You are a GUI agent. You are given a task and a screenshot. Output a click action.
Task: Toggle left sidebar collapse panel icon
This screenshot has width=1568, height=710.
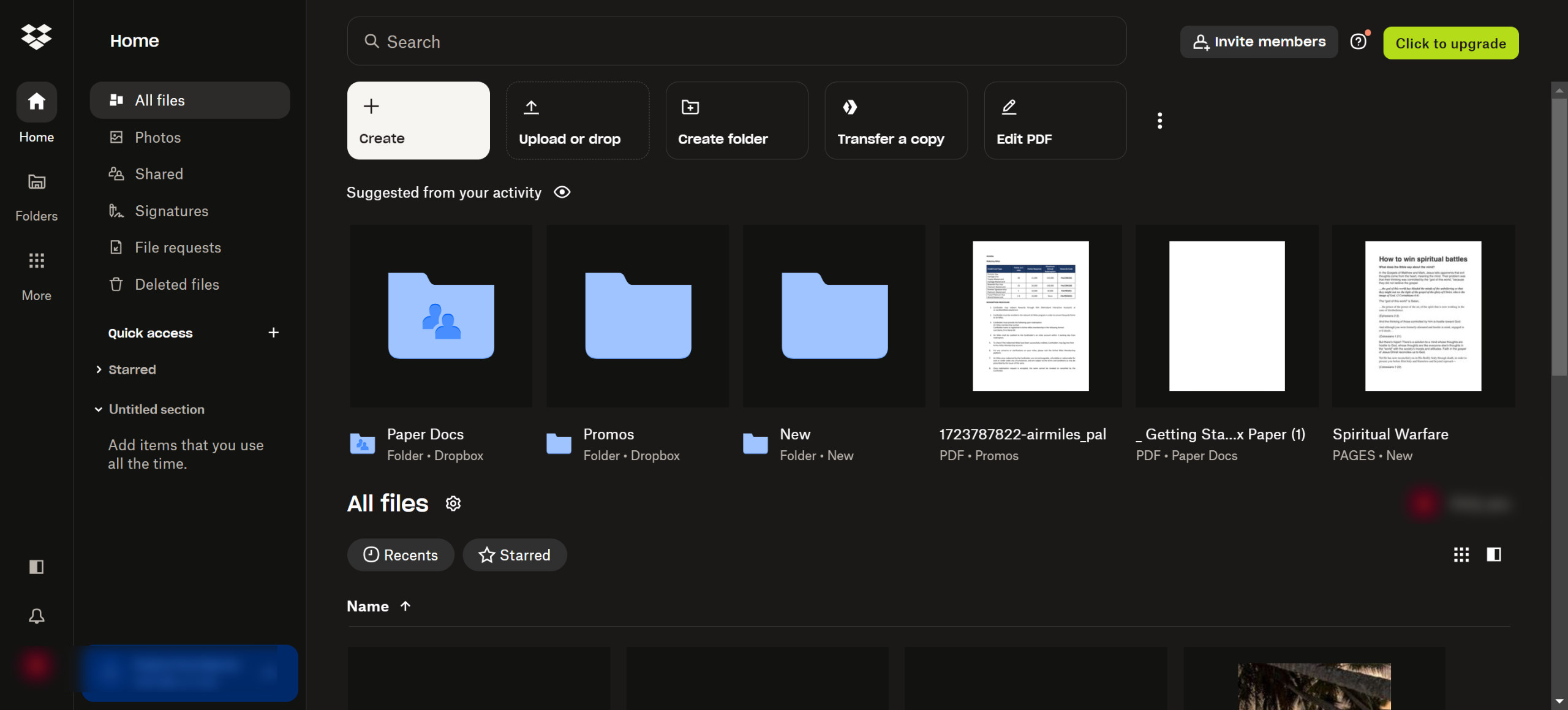point(36,567)
